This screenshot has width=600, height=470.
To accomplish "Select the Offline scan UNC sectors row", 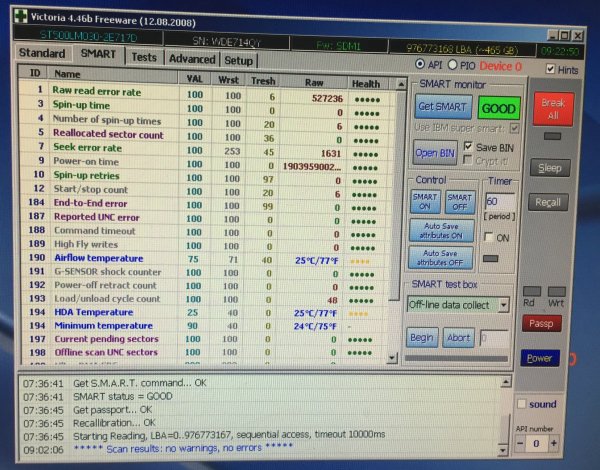I will click(x=203, y=352).
